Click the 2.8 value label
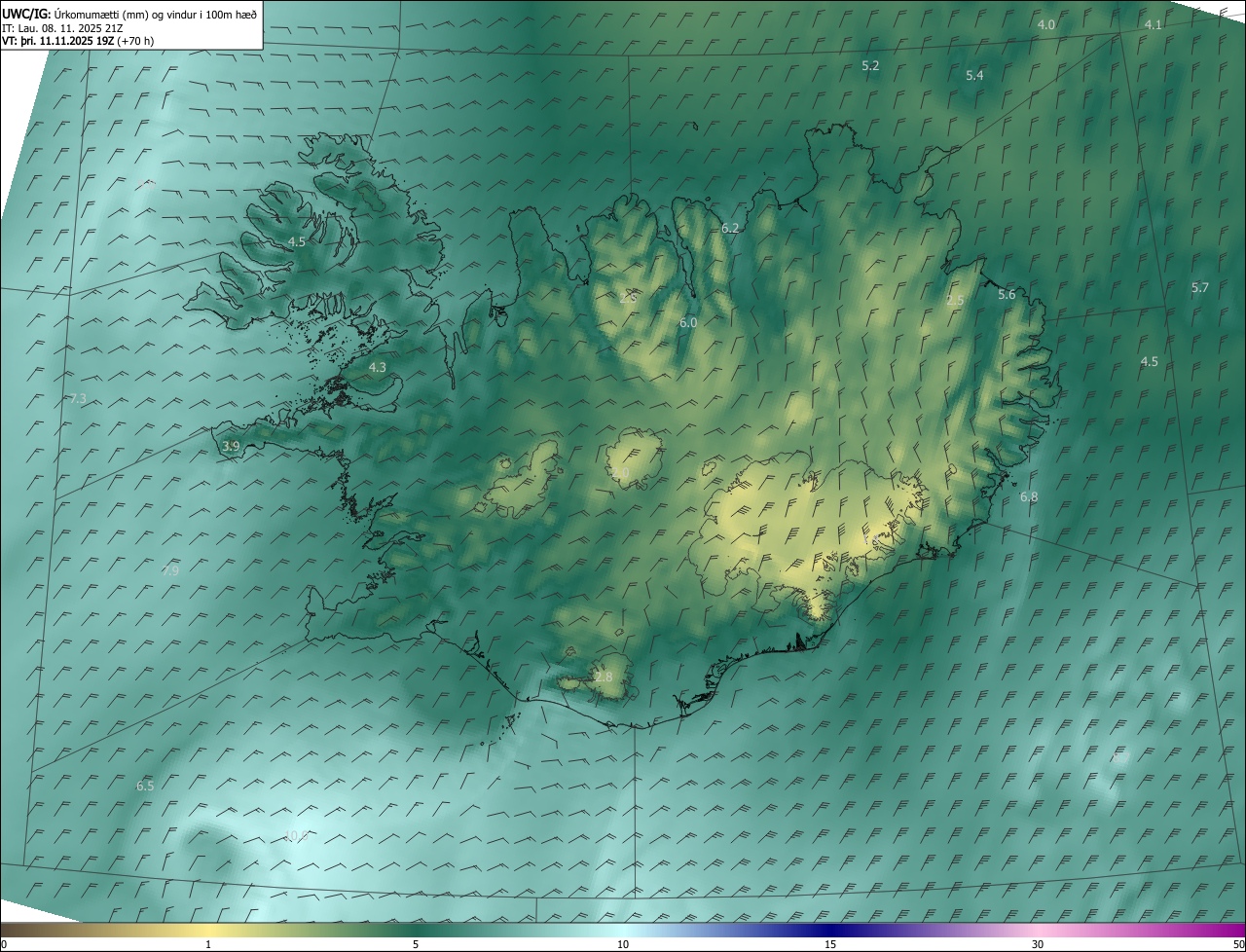 coord(604,677)
